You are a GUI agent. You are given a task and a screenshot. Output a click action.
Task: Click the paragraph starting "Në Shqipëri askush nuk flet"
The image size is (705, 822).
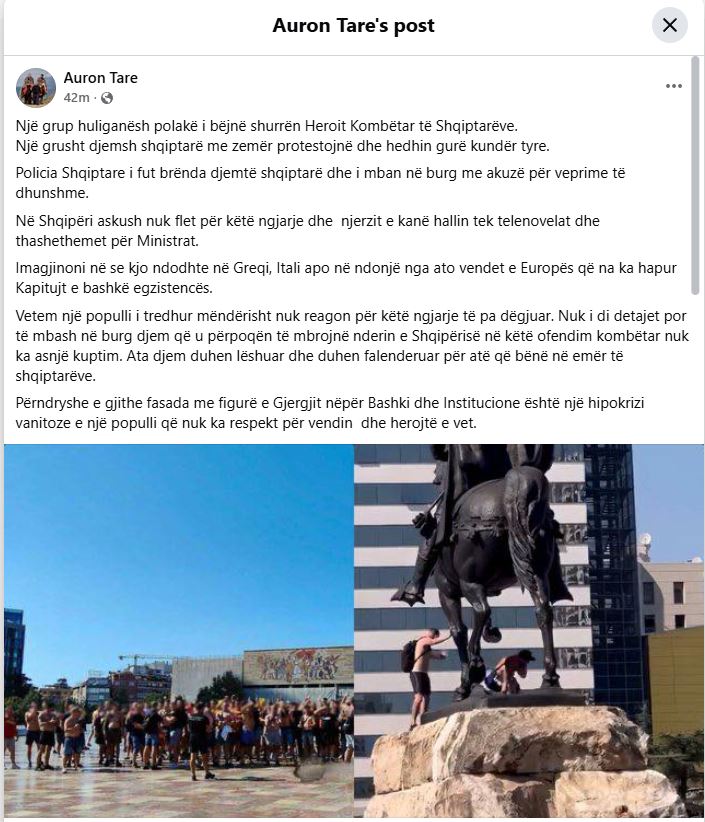coord(307,231)
